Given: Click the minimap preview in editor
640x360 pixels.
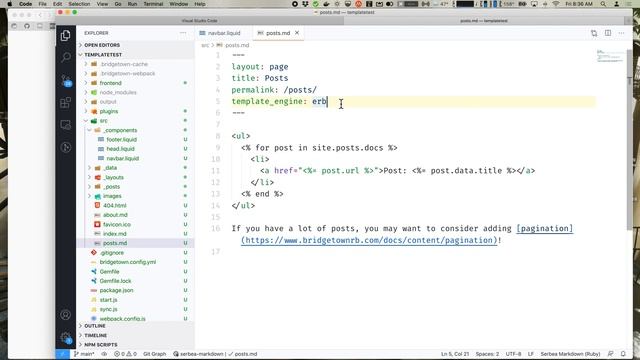Looking at the screenshot, I should coord(609,56).
